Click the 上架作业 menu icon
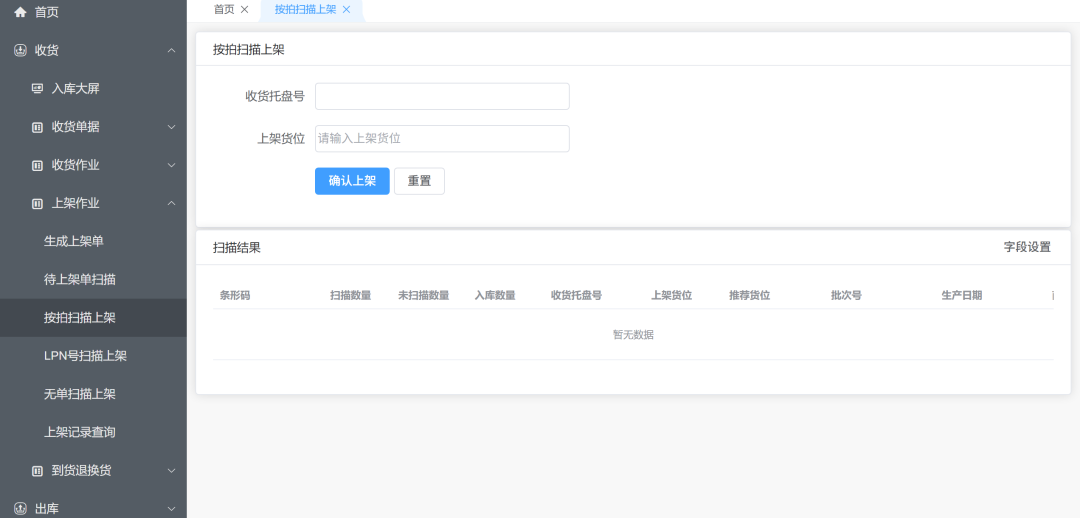Image resolution: width=1080 pixels, height=518 pixels. coord(37,203)
